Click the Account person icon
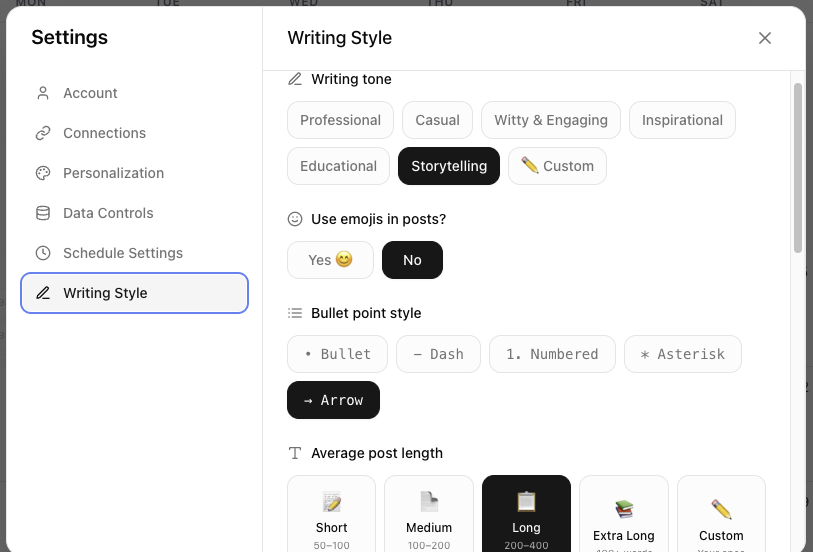This screenshot has height=552, width=813. pyautogui.click(x=43, y=93)
